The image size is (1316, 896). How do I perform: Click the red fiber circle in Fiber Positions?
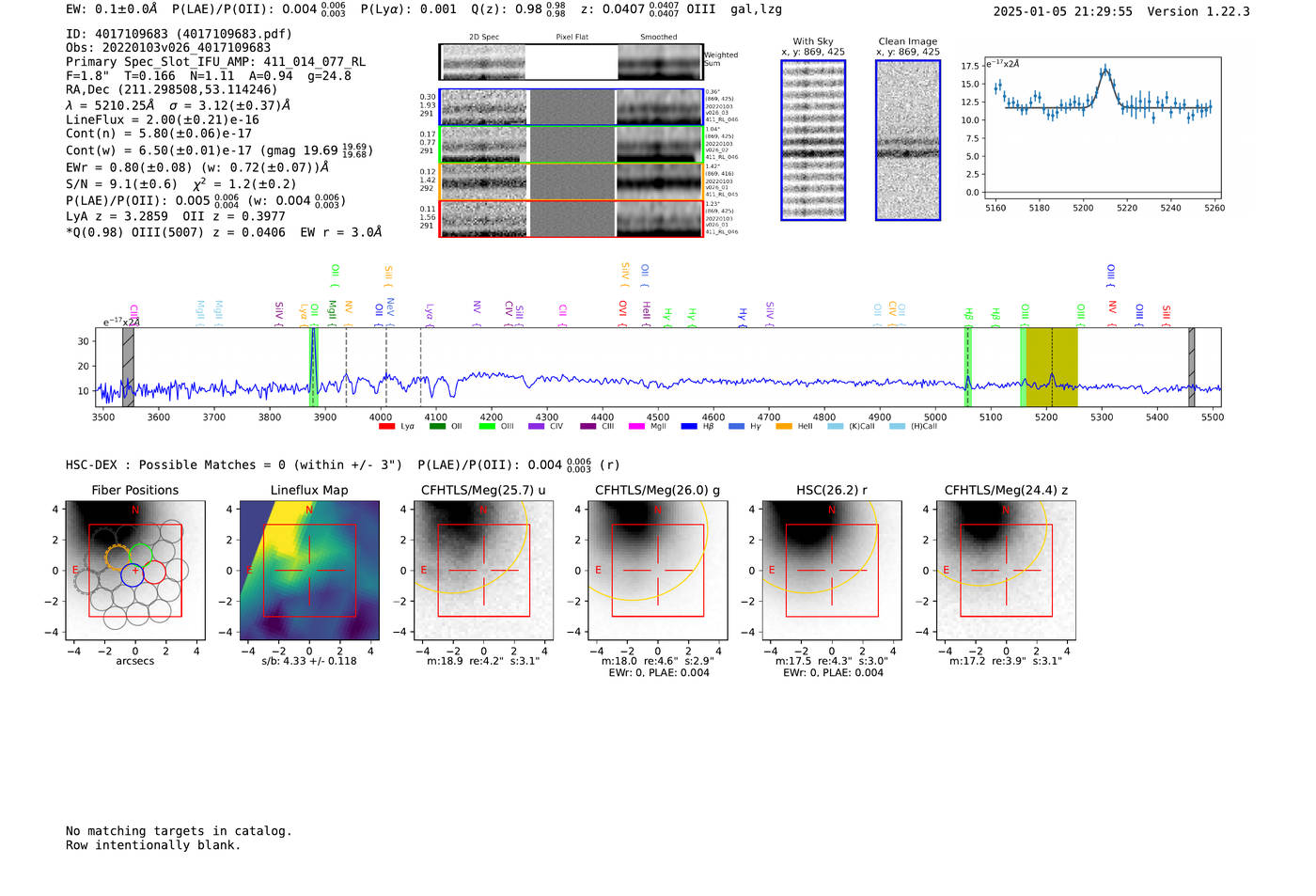pyautogui.click(x=154, y=572)
